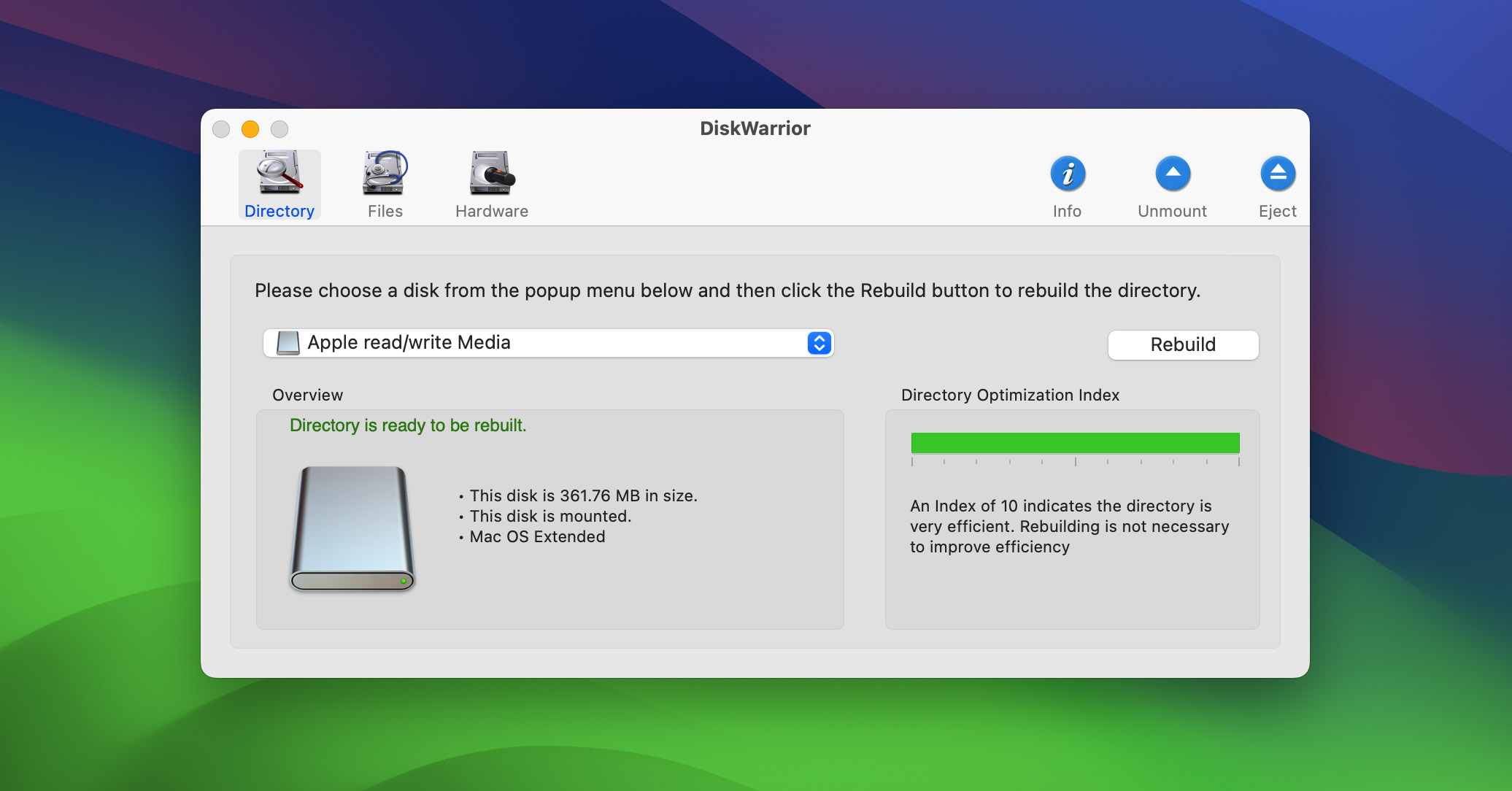This screenshot has width=1512, height=791.
Task: Click the DiskWarrior window title
Action: [x=755, y=128]
